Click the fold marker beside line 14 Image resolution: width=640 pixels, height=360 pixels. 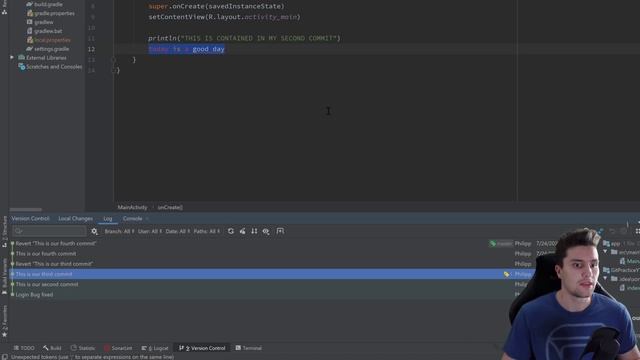pos(113,70)
